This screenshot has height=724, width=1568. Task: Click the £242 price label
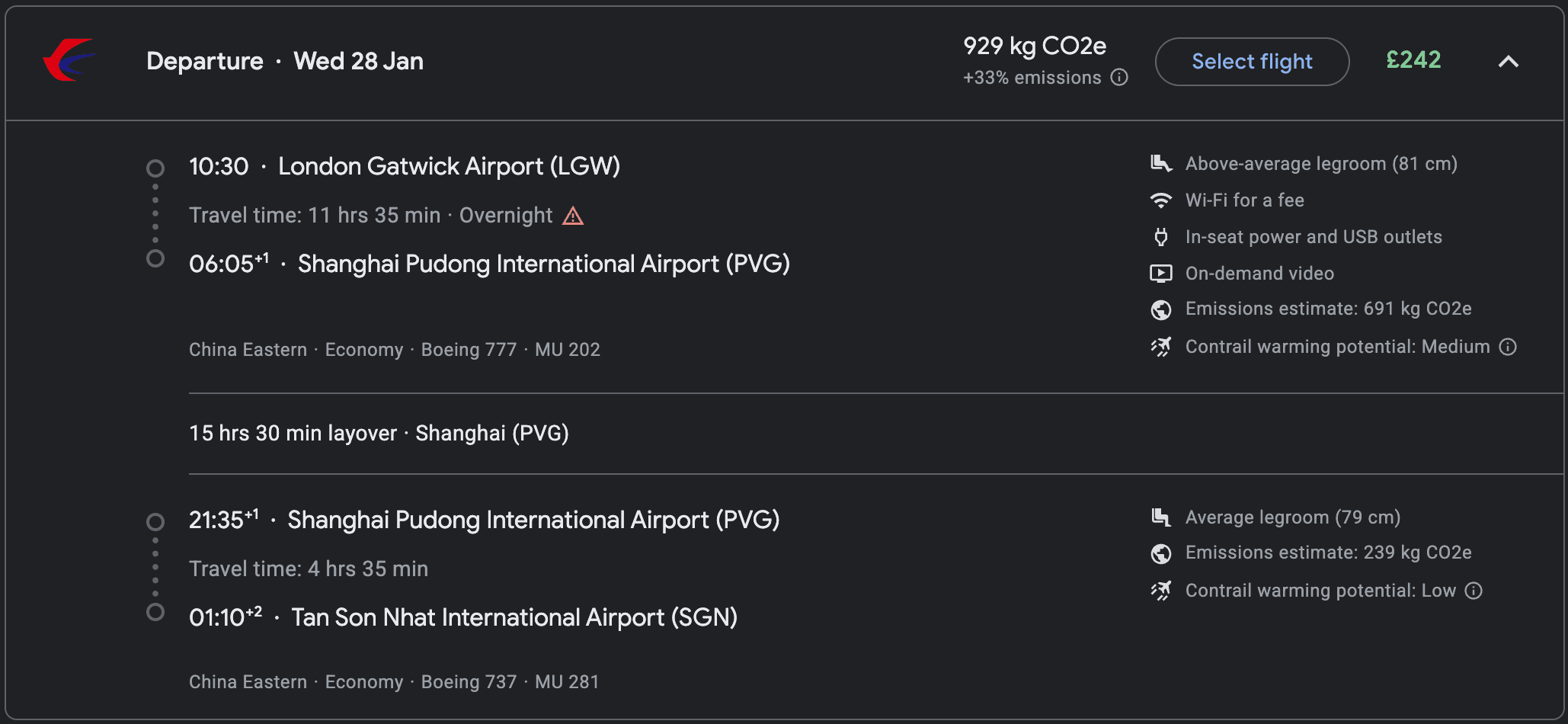click(x=1413, y=61)
